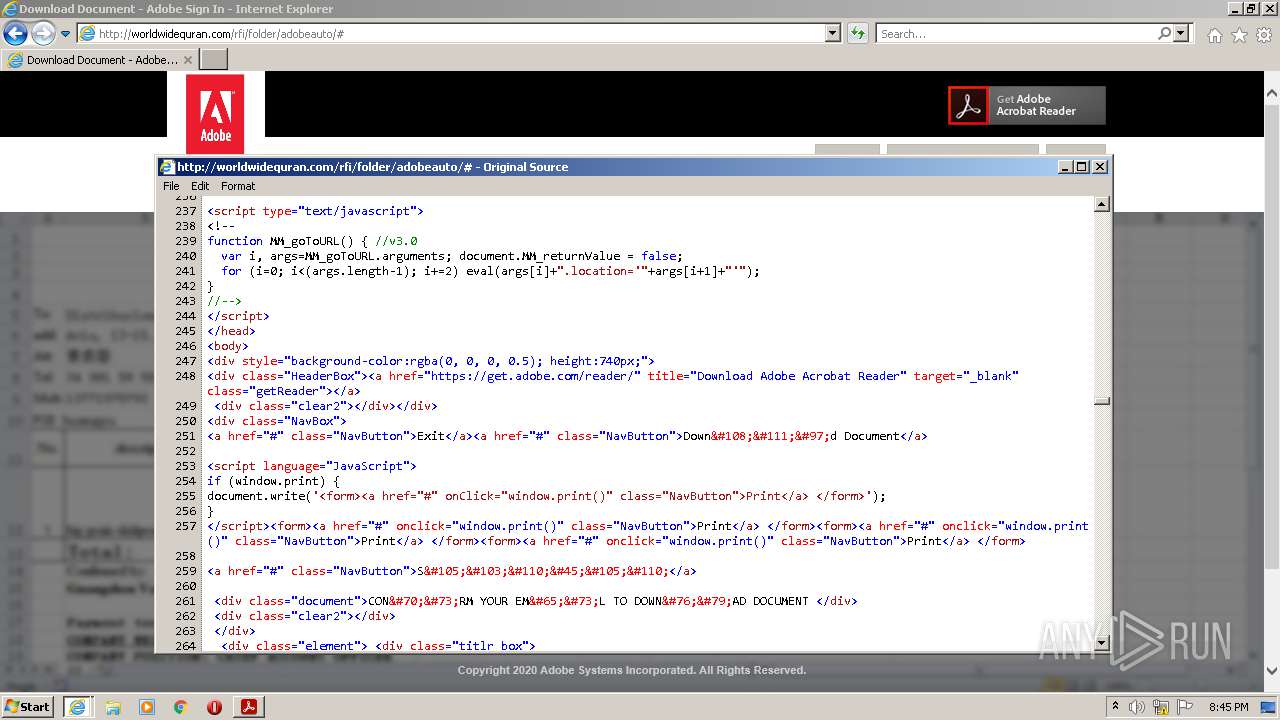Click the get.adobe.com/reader URL in source
Screen dimensions: 1280x720
[x=534, y=376]
